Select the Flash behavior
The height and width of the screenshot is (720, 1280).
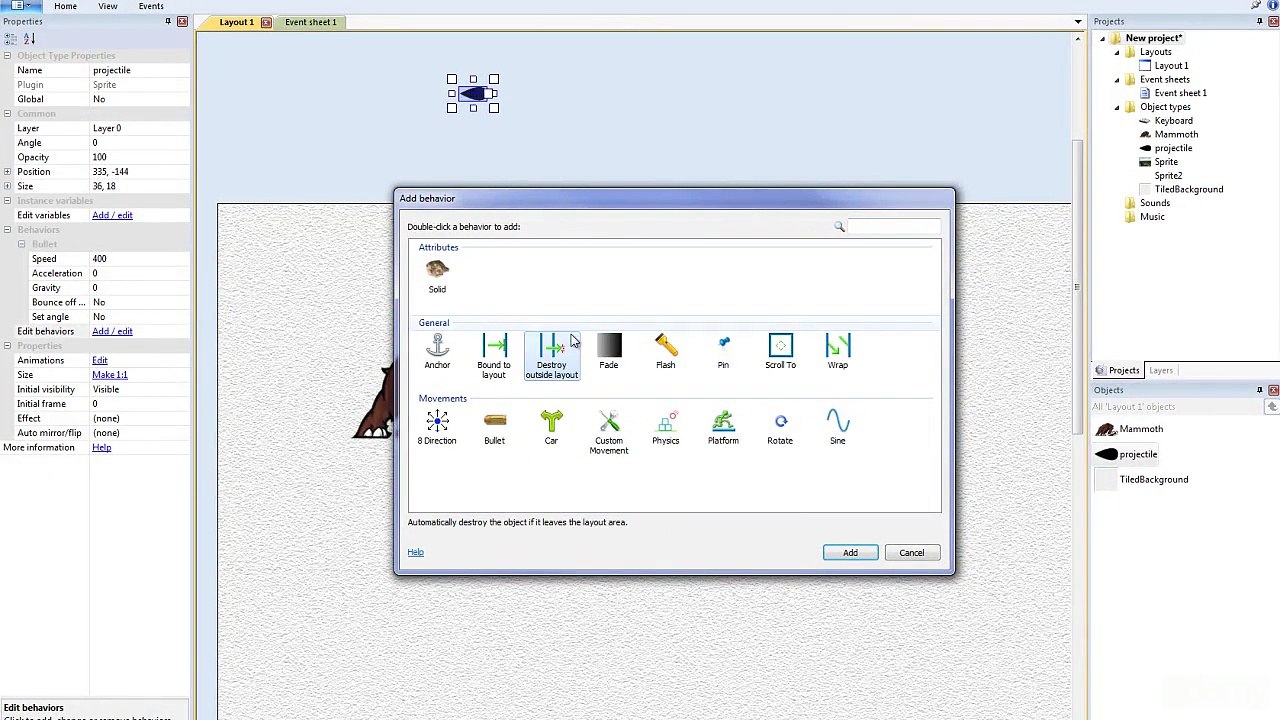[x=666, y=351]
